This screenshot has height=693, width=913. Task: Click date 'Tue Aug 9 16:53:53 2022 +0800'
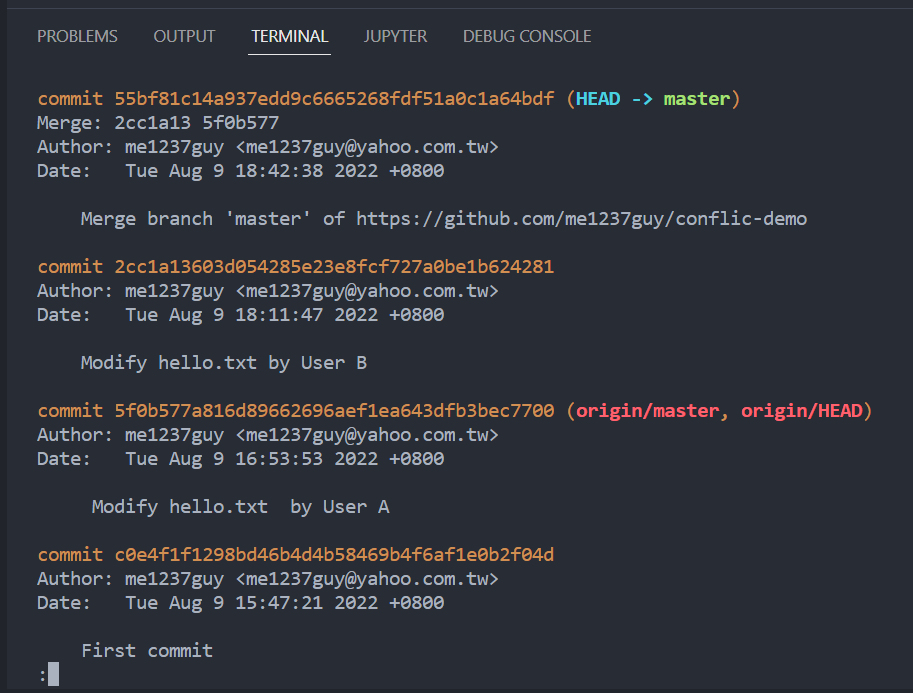point(285,458)
